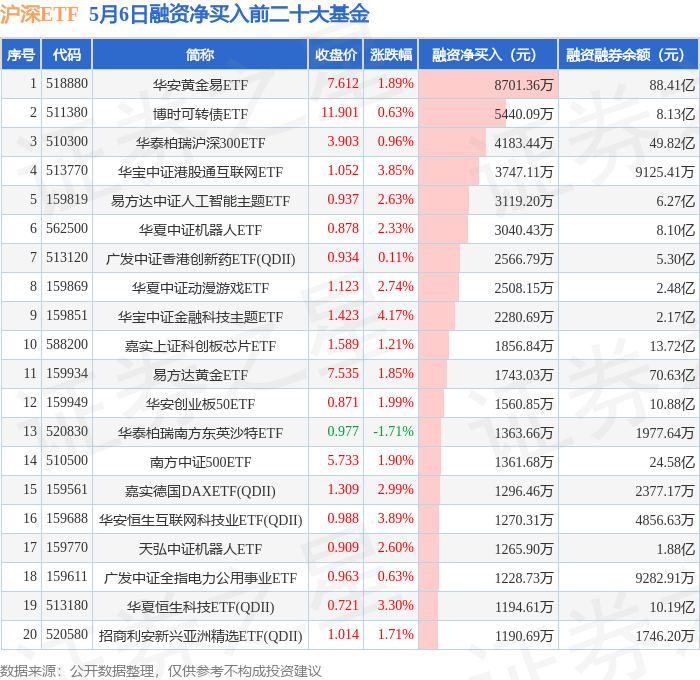
Task: Select fund name 易方达中证人工智能主题ETF
Action: point(200,201)
